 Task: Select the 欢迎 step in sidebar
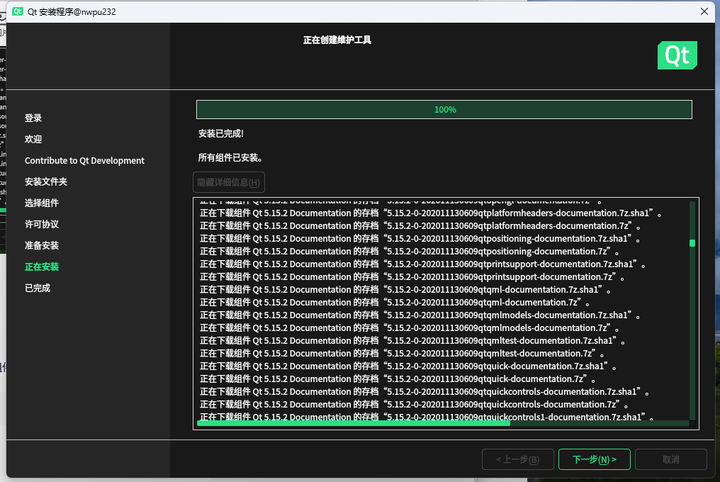(34, 139)
